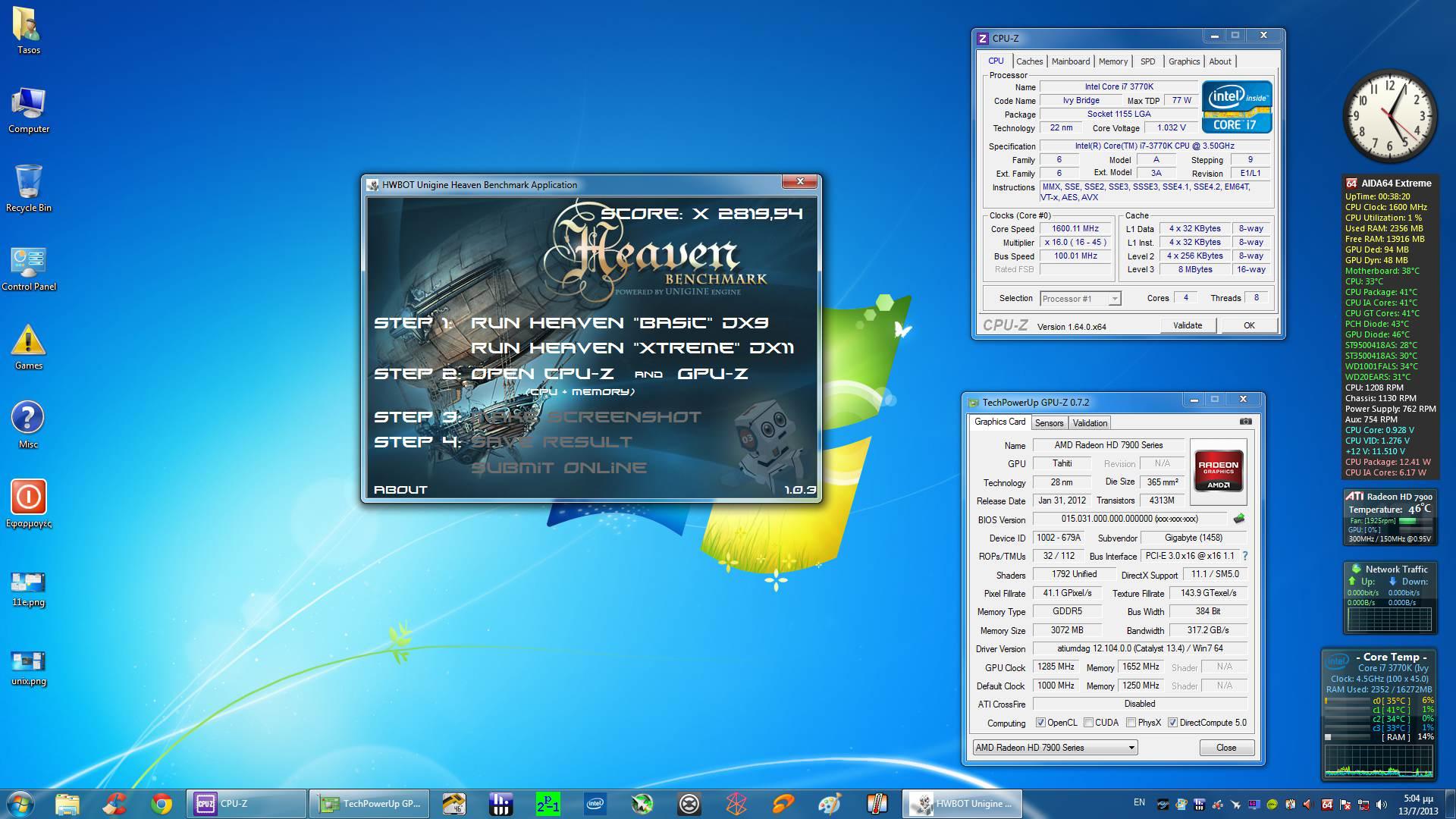The width and height of the screenshot is (1456, 819).
Task: Click the BIOS Version field in GPU-Z
Action: pyautogui.click(x=1129, y=519)
